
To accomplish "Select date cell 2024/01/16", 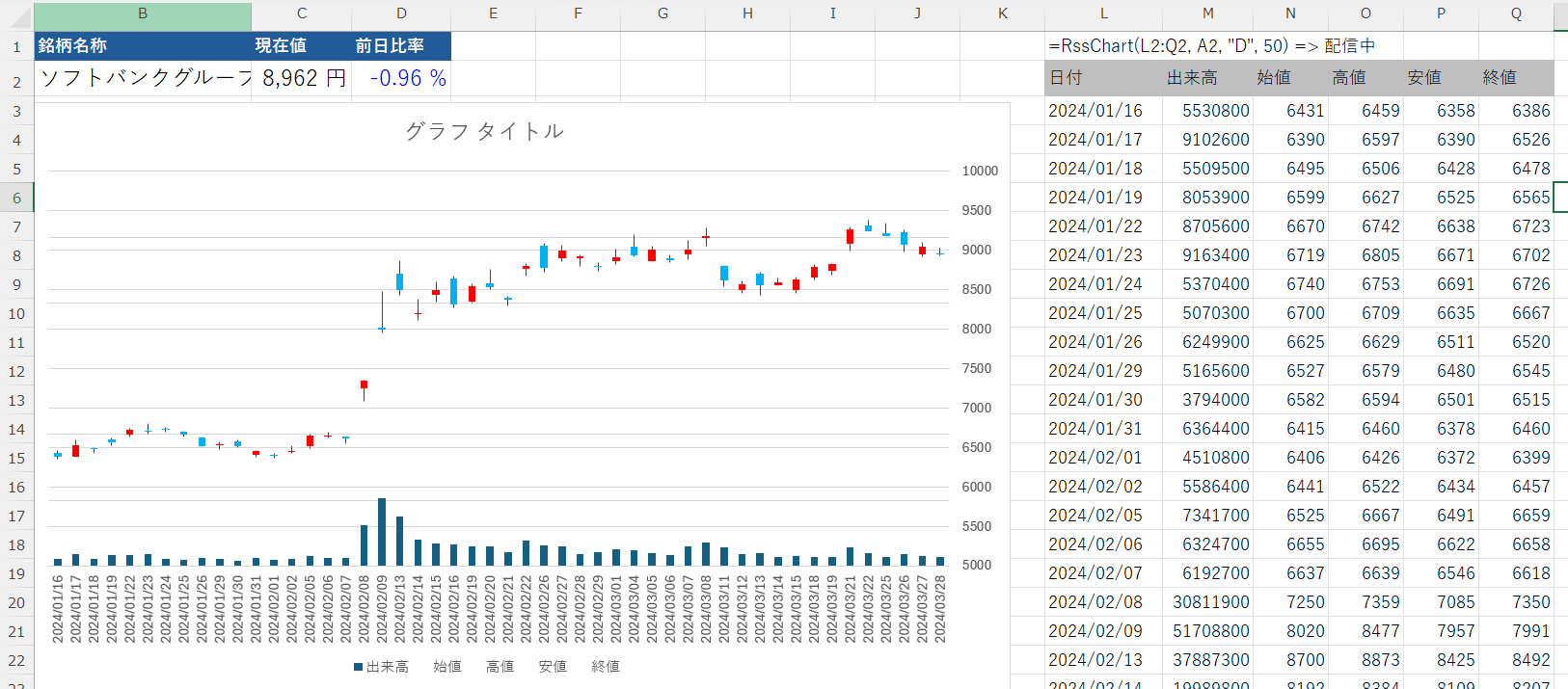I will (1103, 111).
